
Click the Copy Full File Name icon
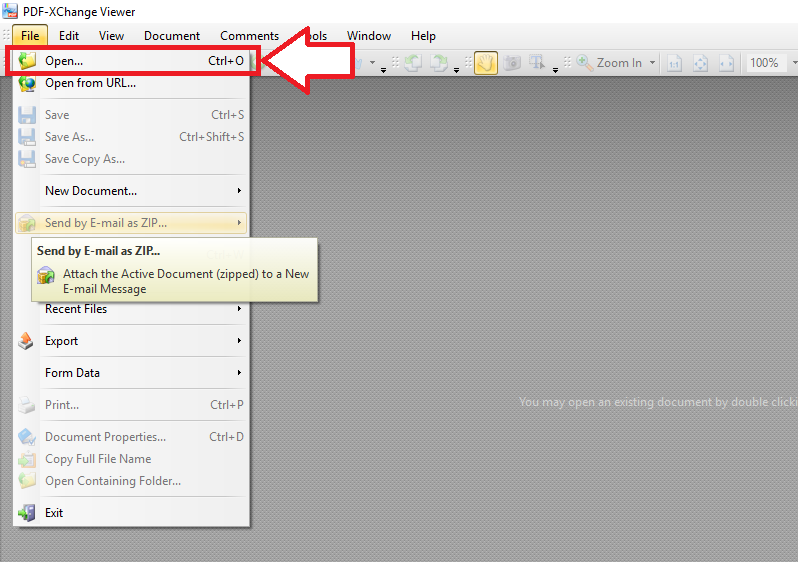[27, 459]
